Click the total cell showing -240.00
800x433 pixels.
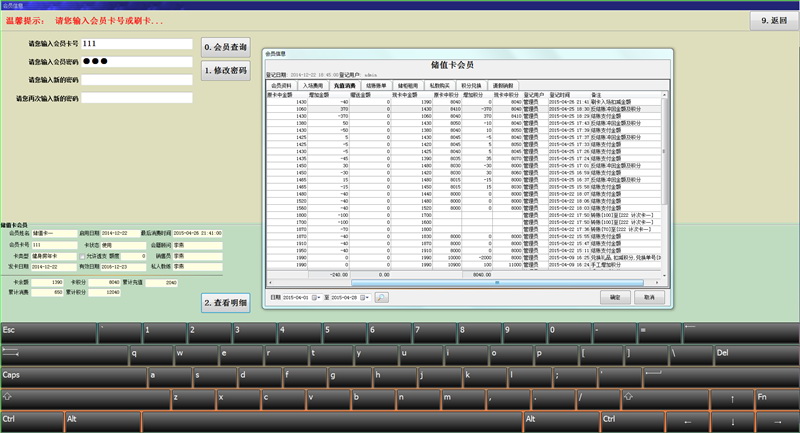pyautogui.click(x=329, y=274)
